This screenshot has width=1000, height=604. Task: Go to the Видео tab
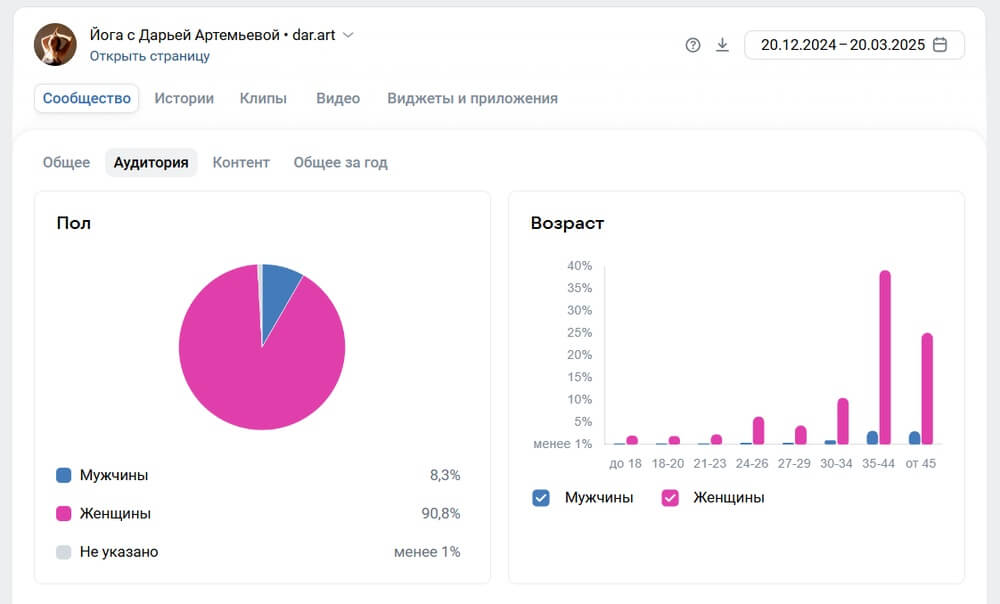338,98
